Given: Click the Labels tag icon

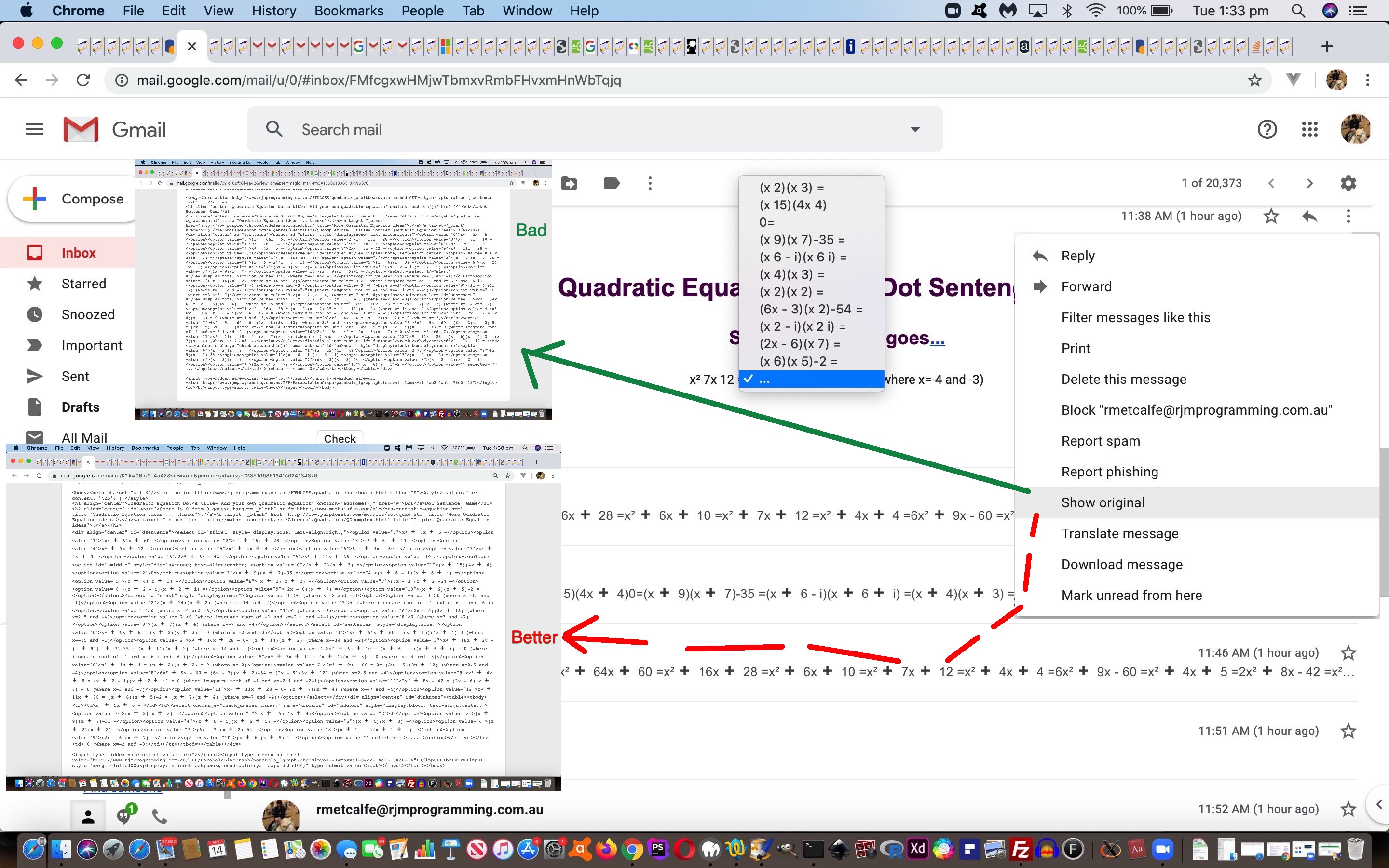Looking at the screenshot, I should [611, 184].
